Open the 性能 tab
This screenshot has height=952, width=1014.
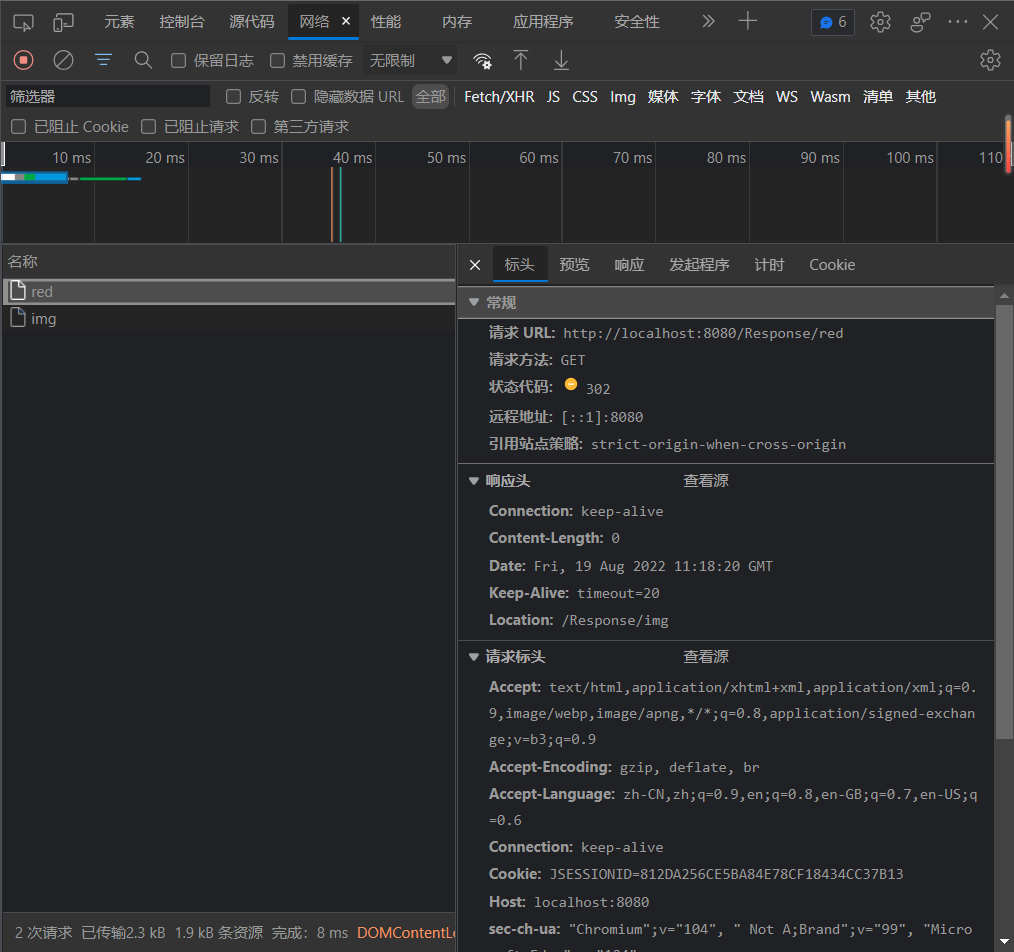385,22
